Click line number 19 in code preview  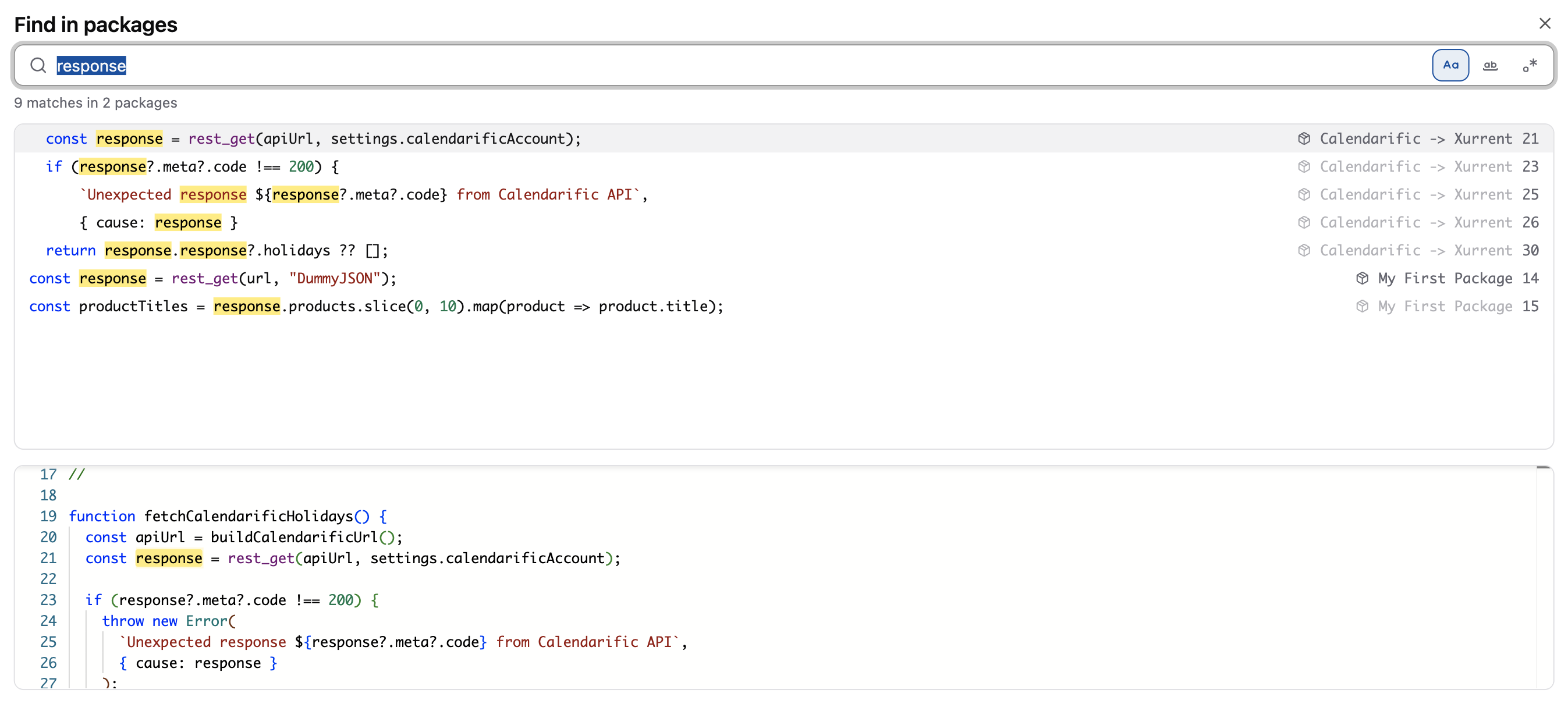point(48,517)
